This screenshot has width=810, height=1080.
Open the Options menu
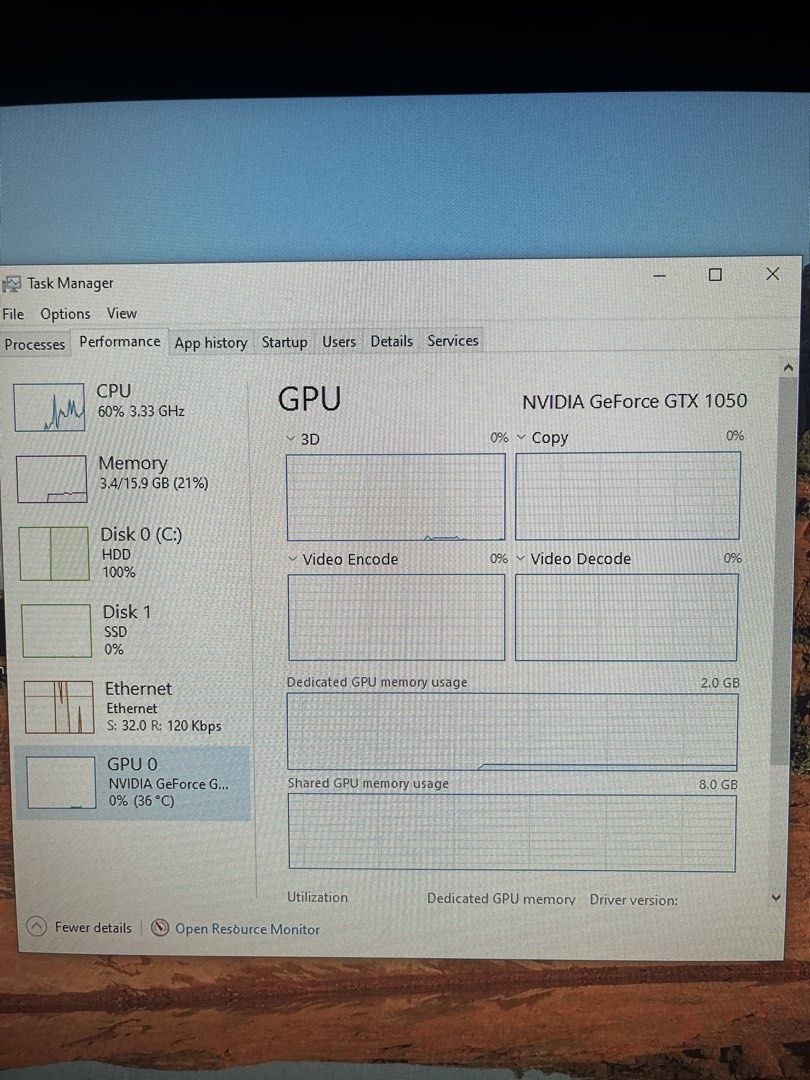pyautogui.click(x=65, y=314)
